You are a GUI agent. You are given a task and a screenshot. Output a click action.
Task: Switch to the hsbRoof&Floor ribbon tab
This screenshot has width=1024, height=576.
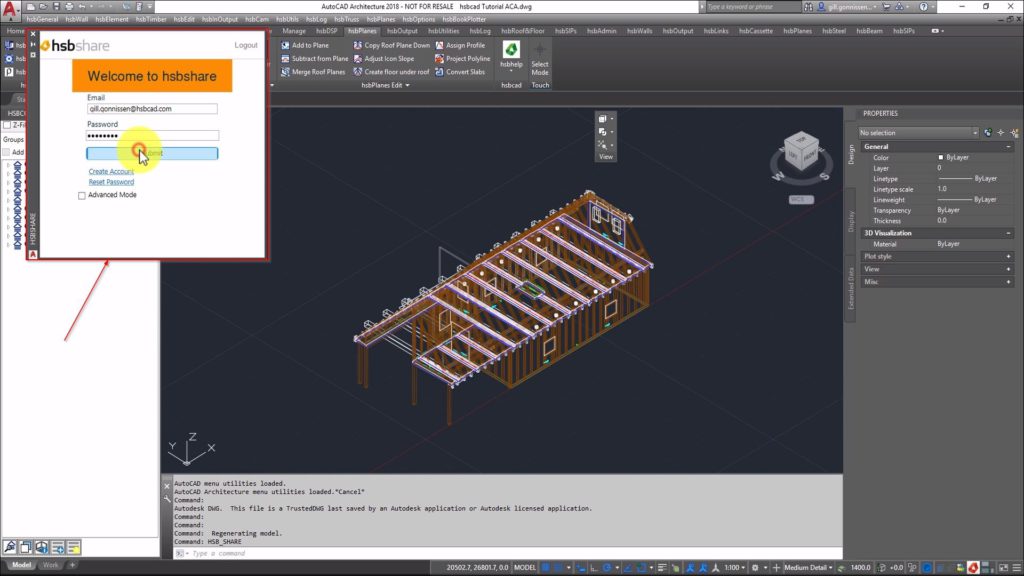tap(522, 31)
